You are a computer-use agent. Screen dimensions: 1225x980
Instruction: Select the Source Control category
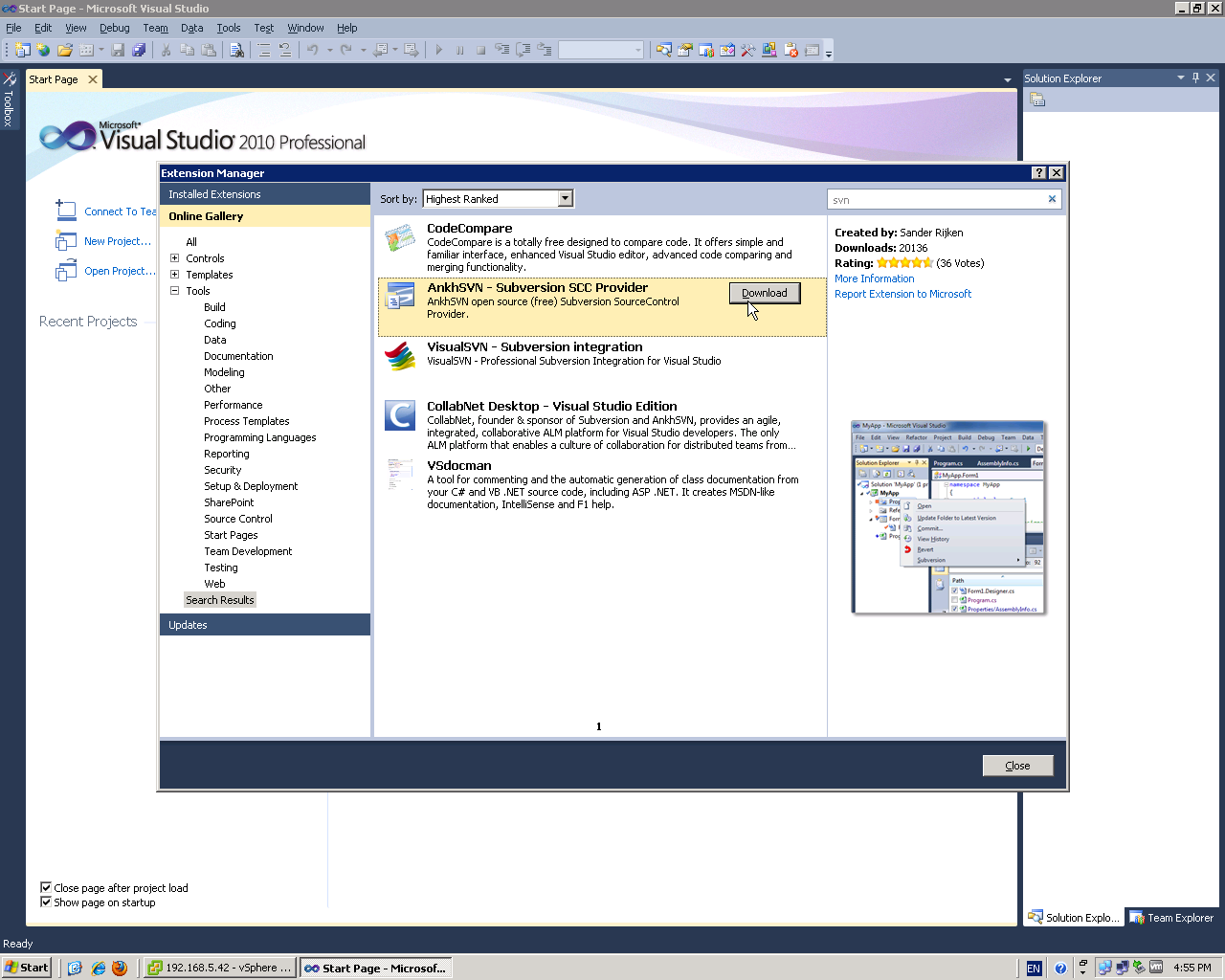click(238, 519)
